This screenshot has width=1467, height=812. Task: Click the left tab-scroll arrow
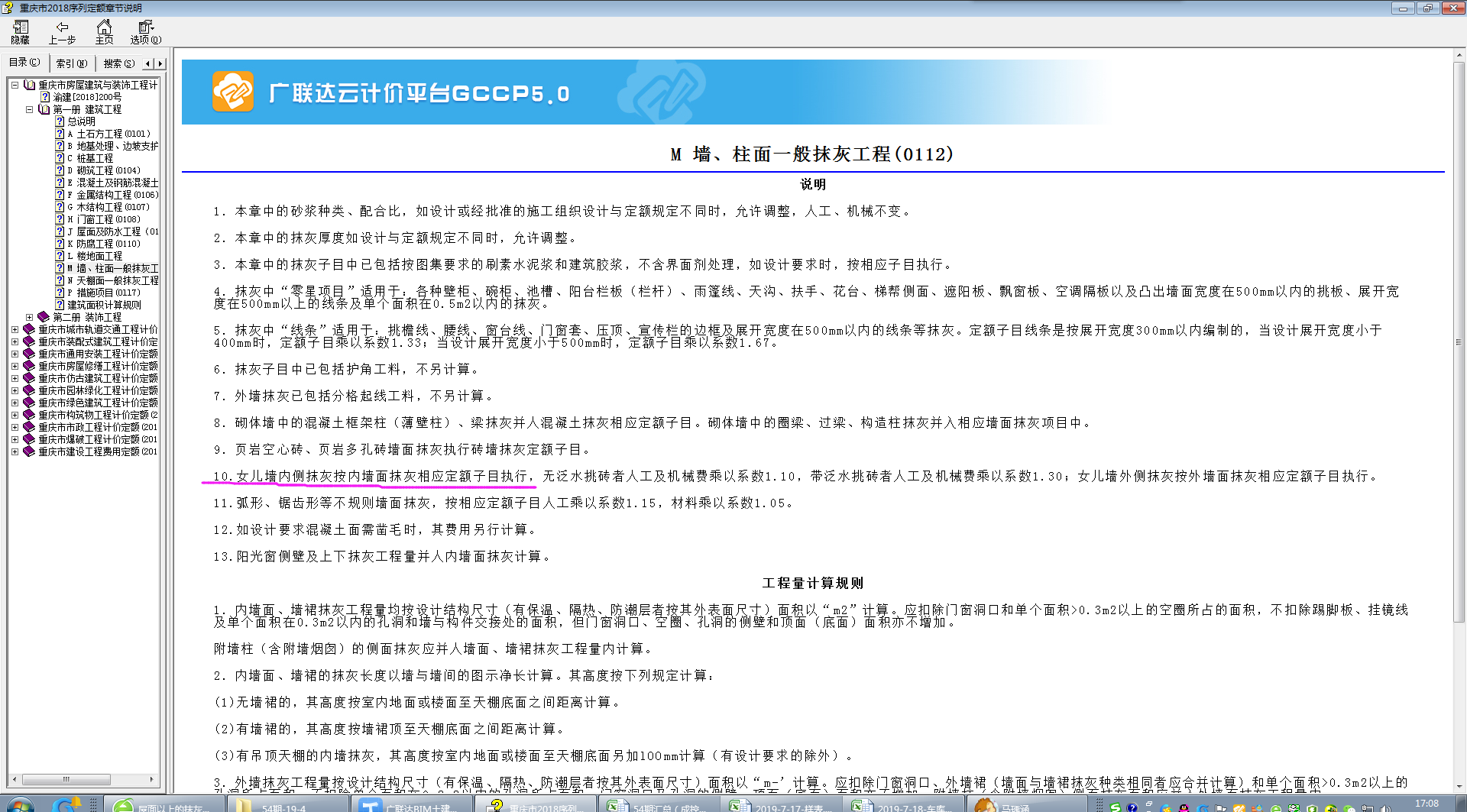[x=147, y=63]
